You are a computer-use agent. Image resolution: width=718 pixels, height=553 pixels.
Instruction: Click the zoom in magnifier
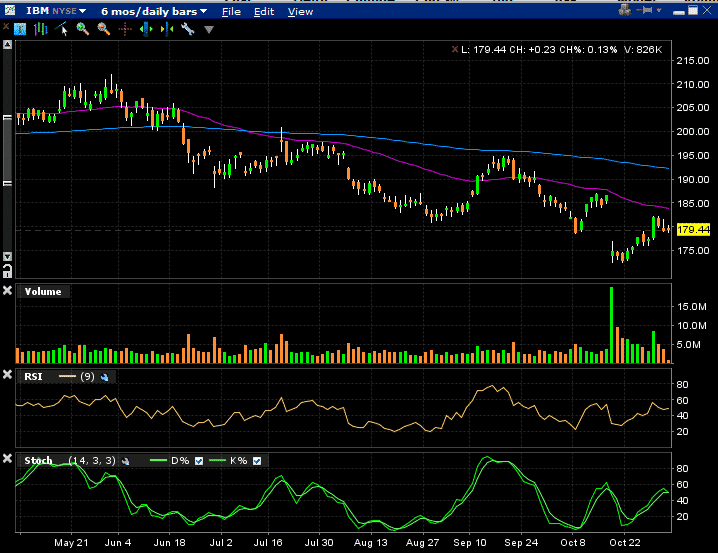tap(82, 29)
